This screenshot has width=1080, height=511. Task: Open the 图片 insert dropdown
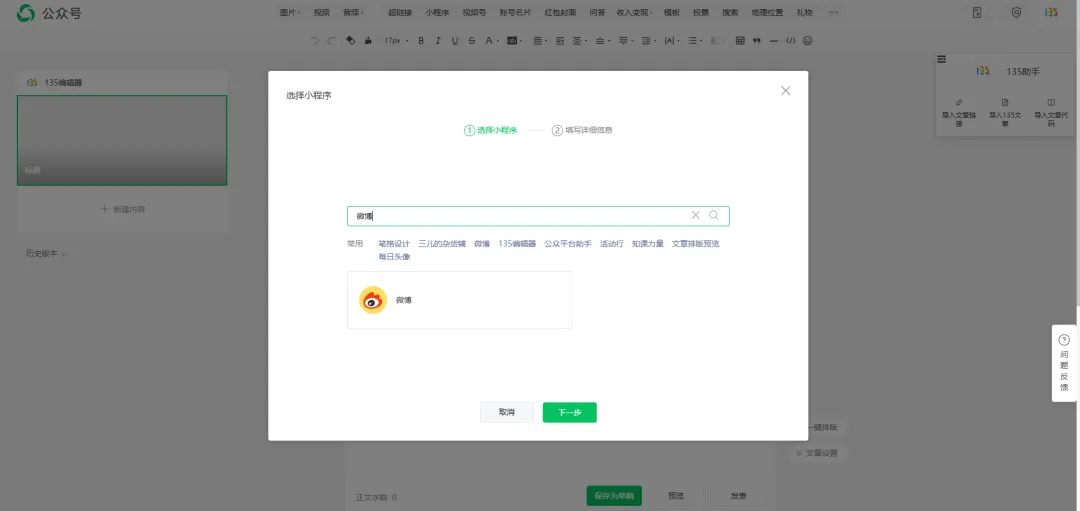click(290, 12)
